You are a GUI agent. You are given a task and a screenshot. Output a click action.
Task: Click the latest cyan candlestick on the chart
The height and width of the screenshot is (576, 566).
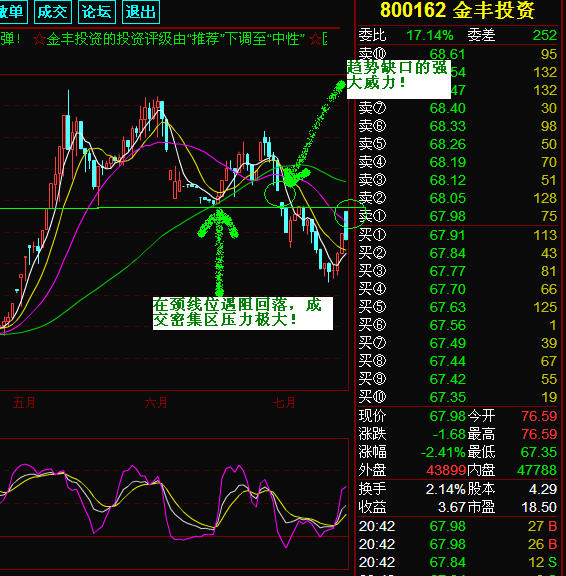(346, 225)
